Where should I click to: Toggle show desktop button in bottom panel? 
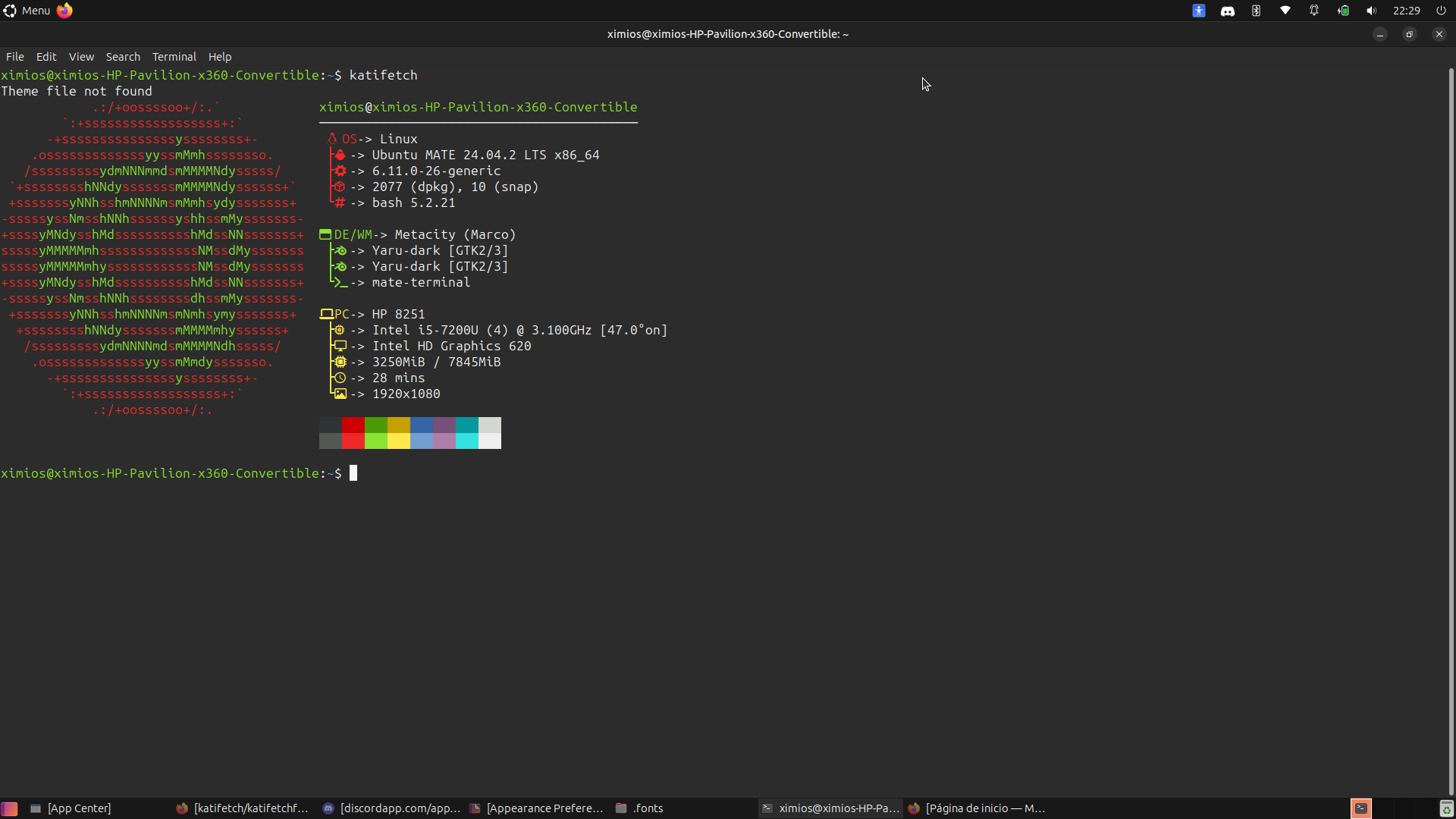pyautogui.click(x=9, y=808)
